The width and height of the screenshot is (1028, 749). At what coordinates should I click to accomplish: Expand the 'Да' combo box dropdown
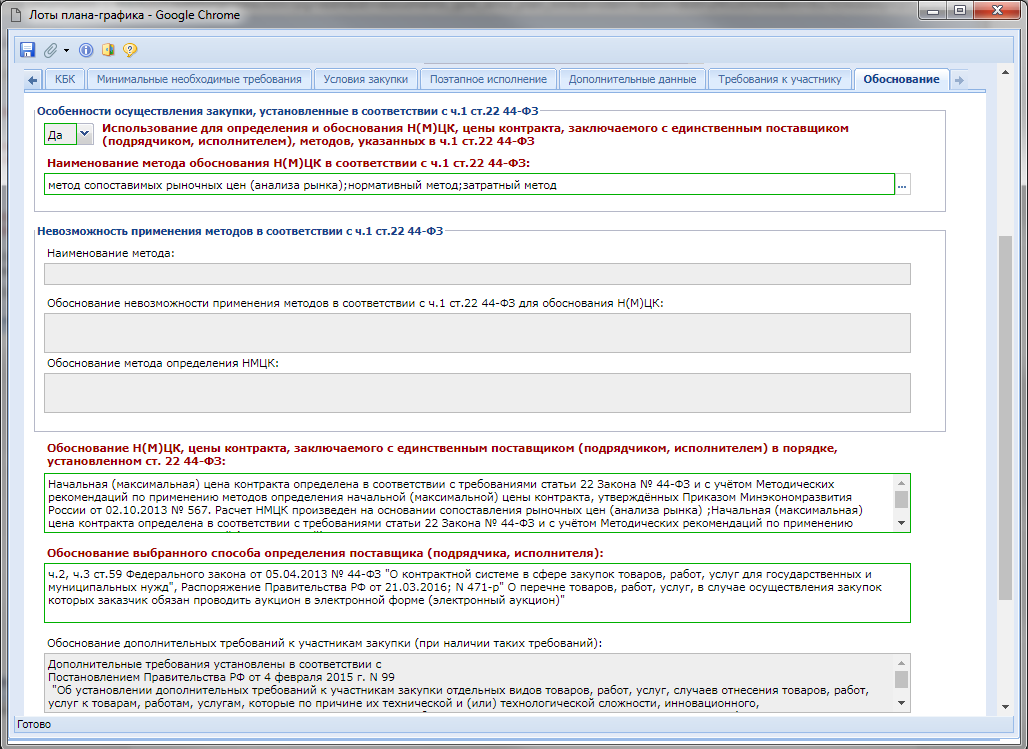pos(84,133)
